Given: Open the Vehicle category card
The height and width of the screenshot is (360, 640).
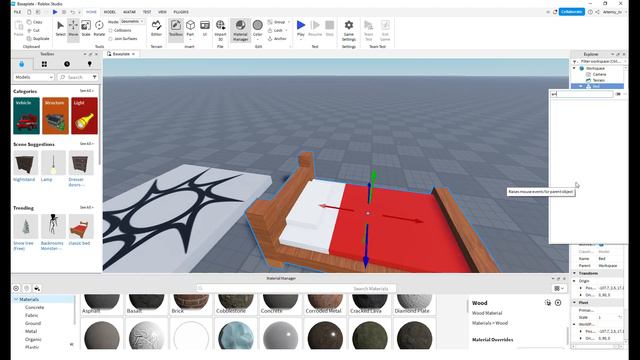Looking at the screenshot, I should coord(27,116).
